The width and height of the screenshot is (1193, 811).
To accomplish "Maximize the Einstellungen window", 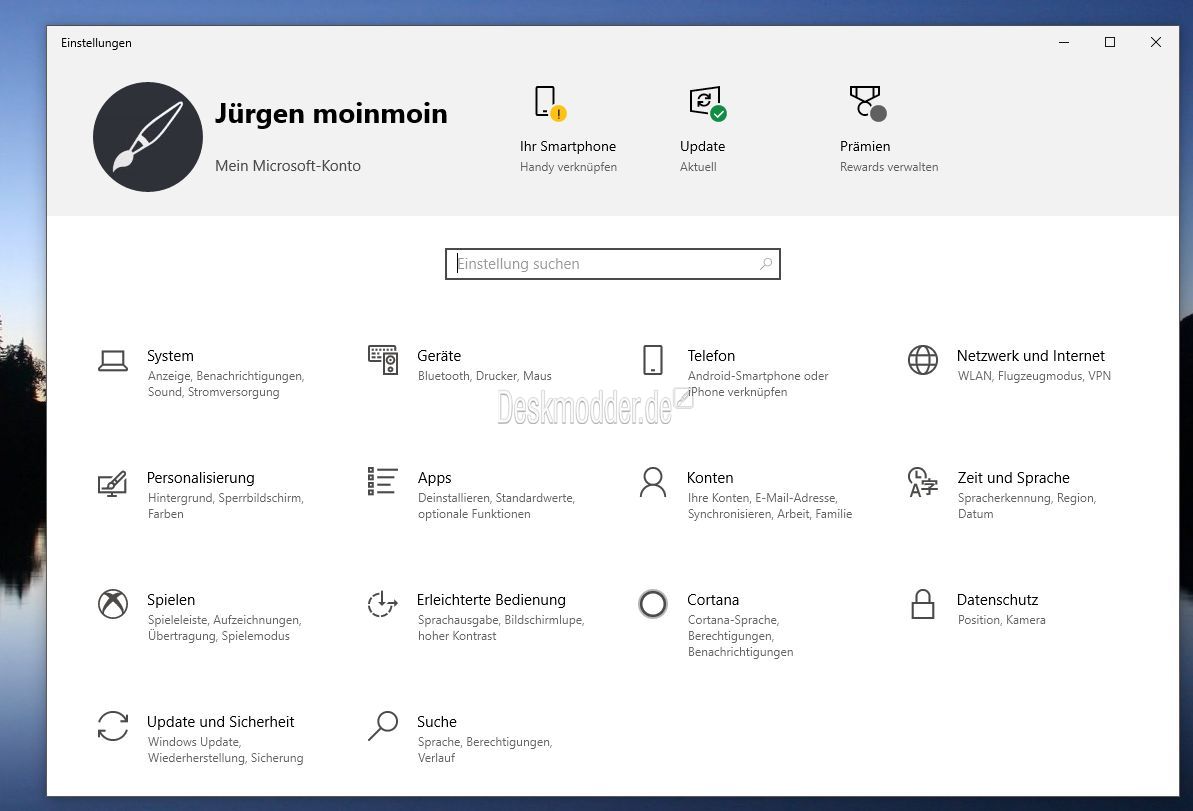I will pyautogui.click(x=1109, y=43).
